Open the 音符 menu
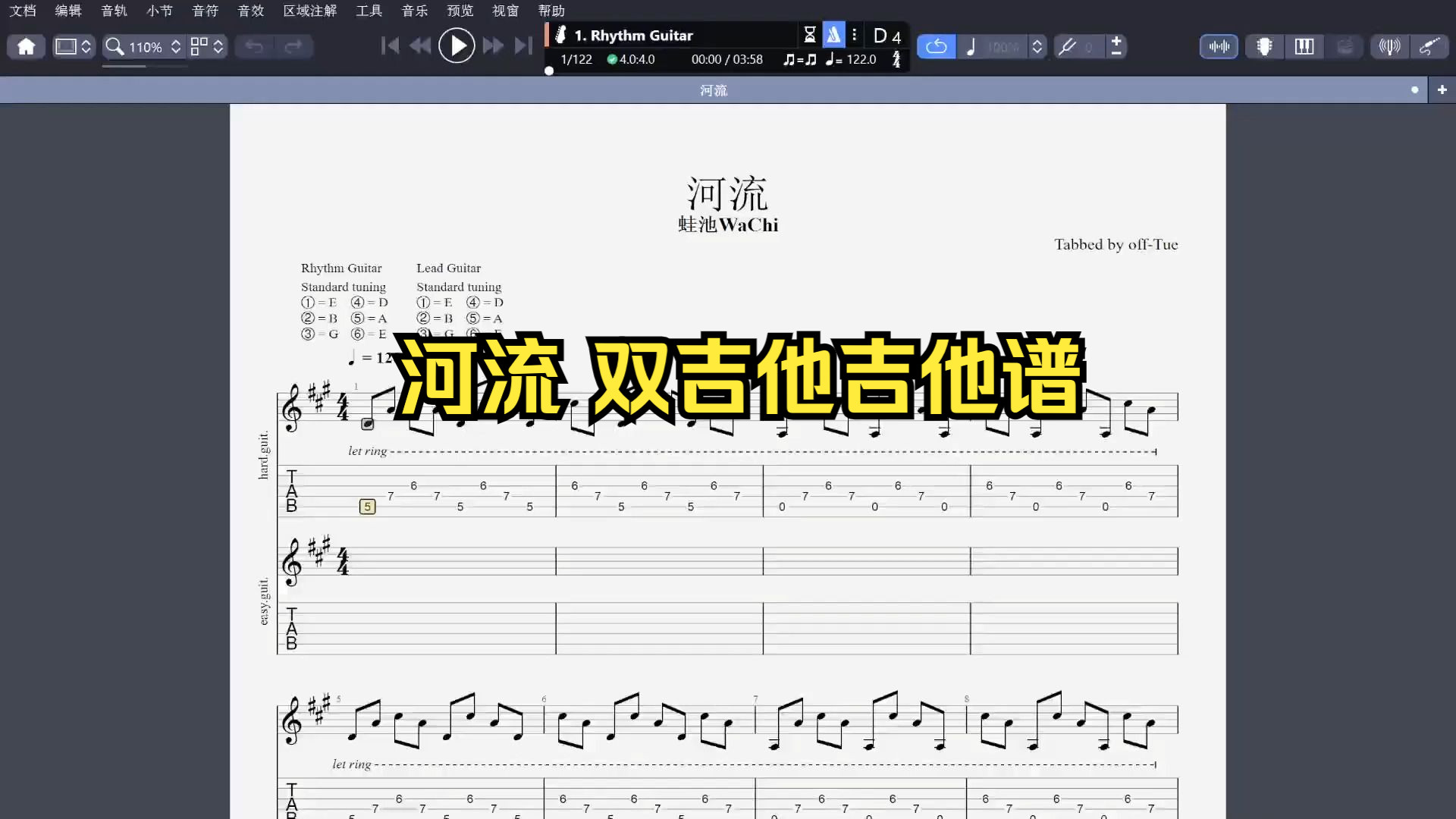Viewport: 1456px width, 819px height. pos(205,11)
